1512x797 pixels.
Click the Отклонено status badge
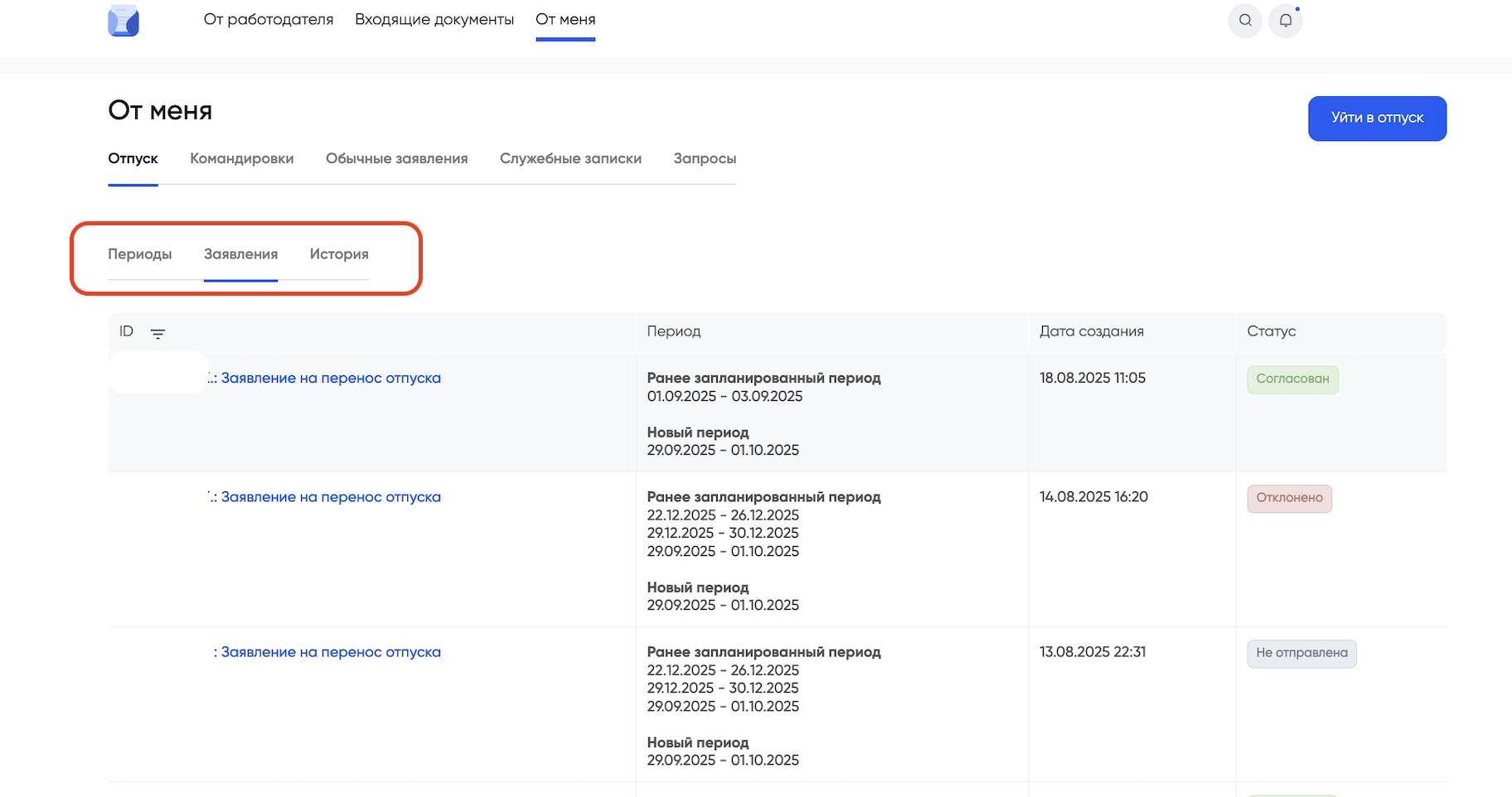pos(1289,499)
